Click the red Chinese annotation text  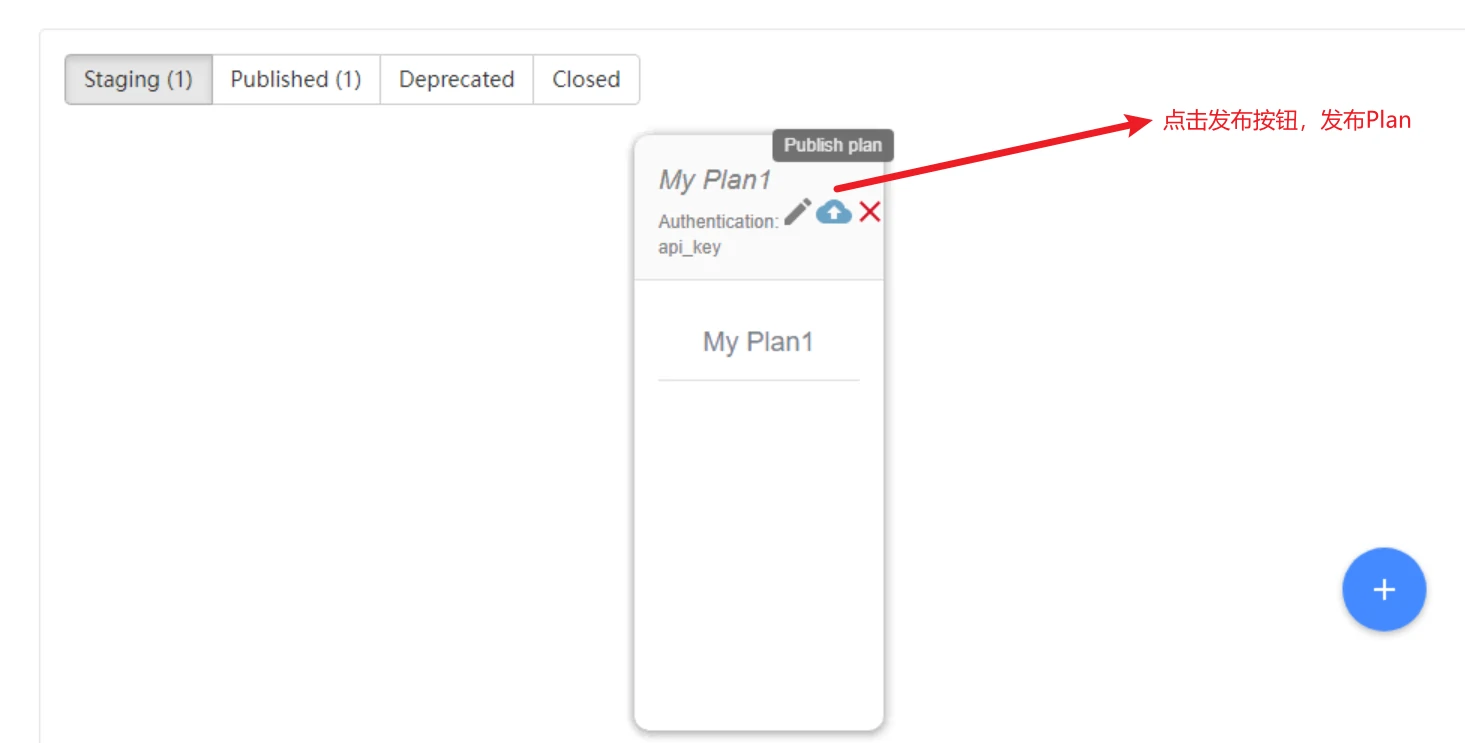(x=1286, y=121)
